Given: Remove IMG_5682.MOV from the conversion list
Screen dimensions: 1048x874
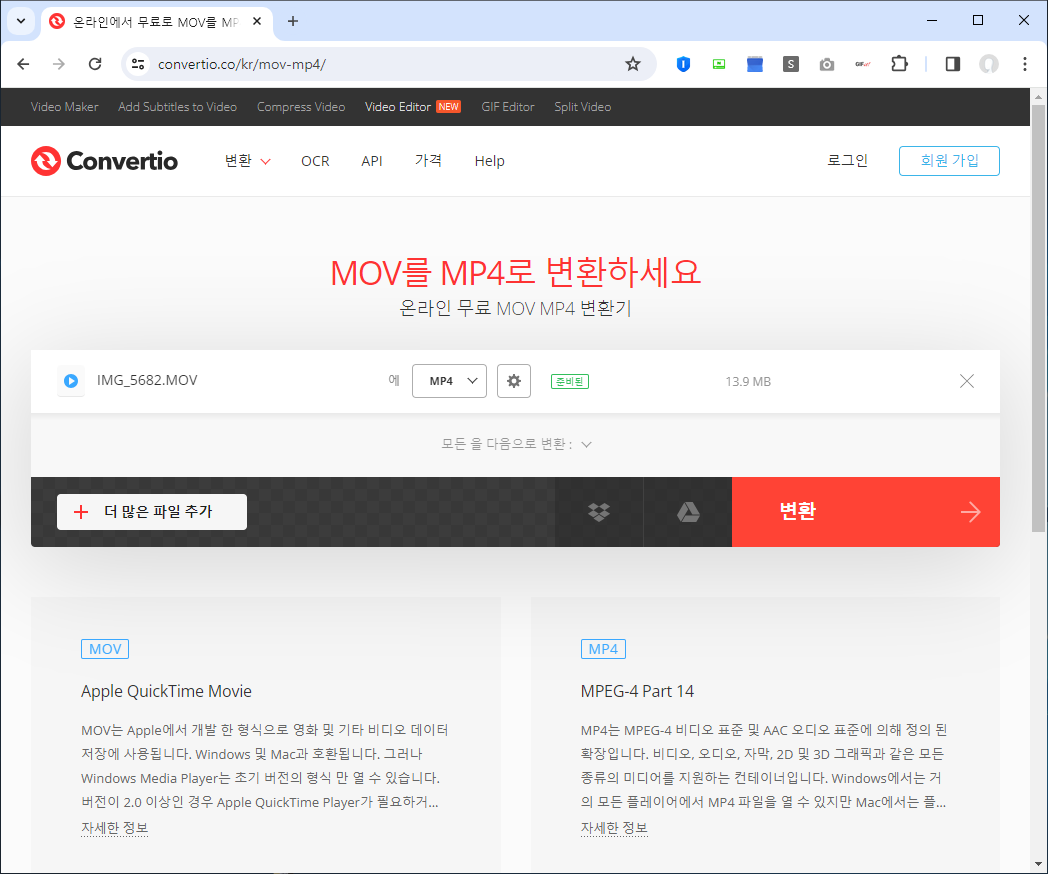Looking at the screenshot, I should point(966,381).
